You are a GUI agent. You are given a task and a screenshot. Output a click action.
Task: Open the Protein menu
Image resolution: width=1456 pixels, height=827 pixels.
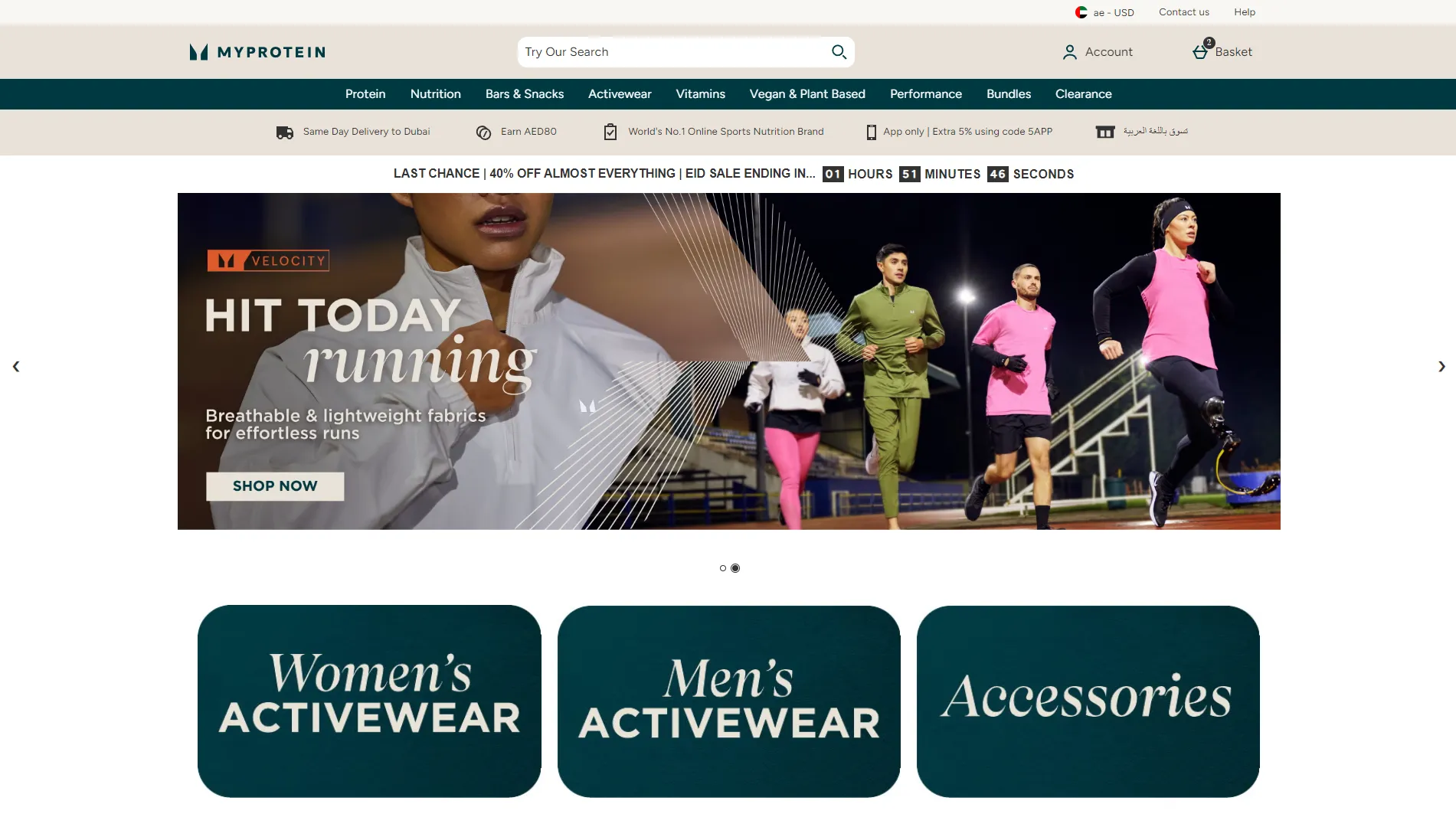coord(365,94)
